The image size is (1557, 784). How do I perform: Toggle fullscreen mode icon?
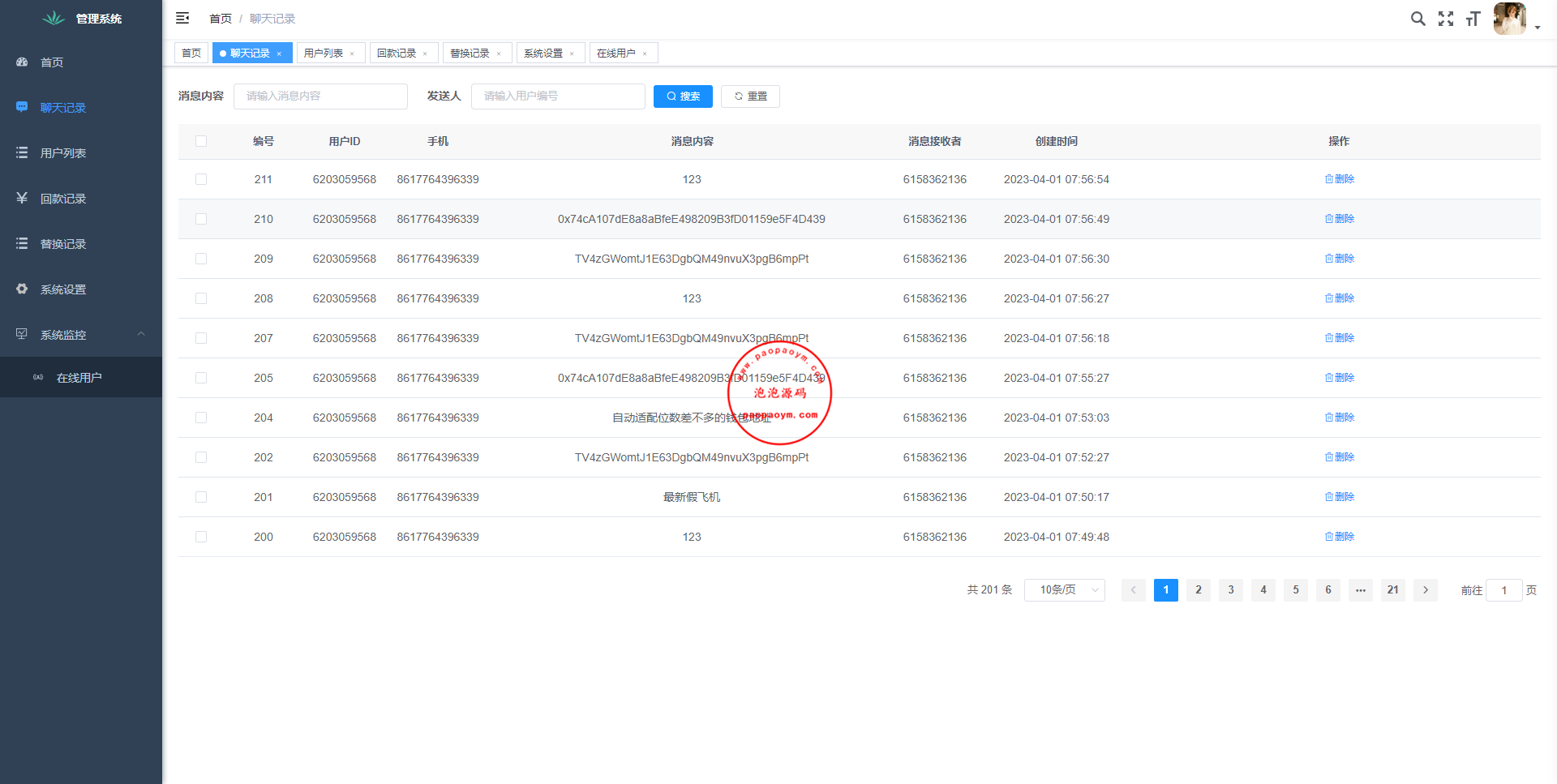[1446, 19]
